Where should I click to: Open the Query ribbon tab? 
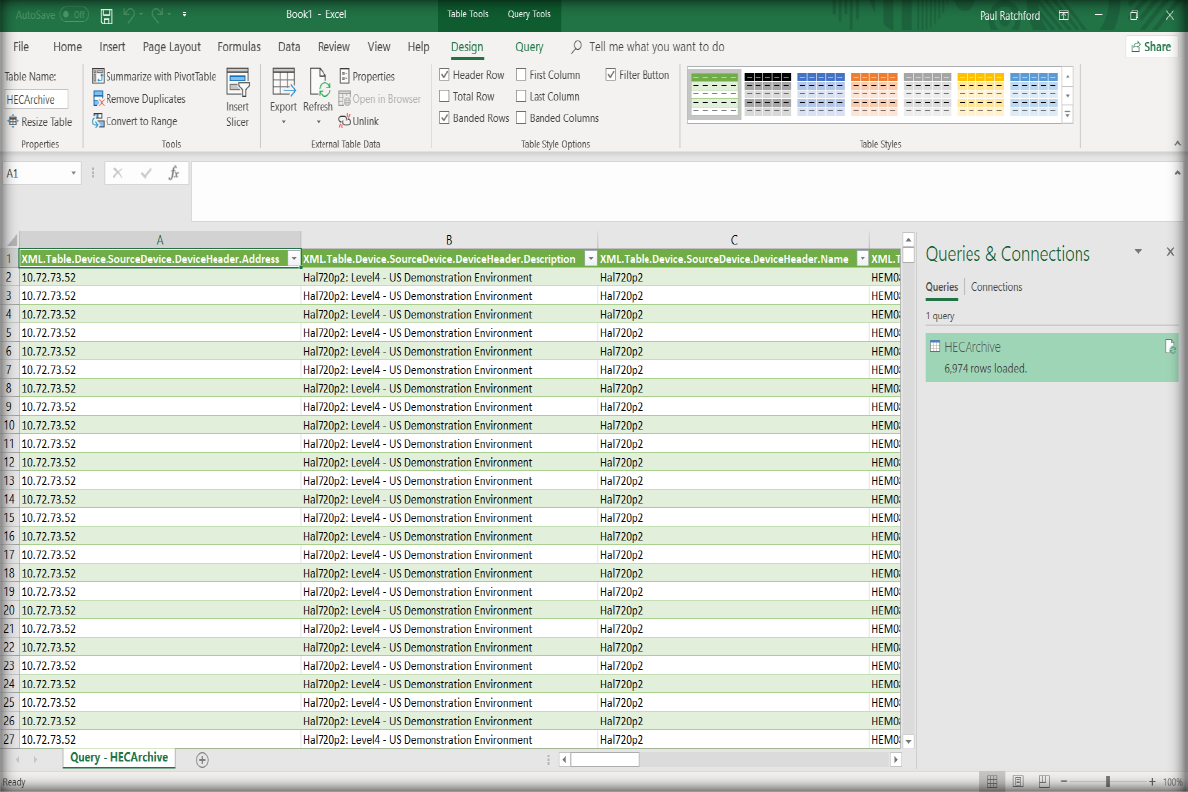click(x=529, y=47)
